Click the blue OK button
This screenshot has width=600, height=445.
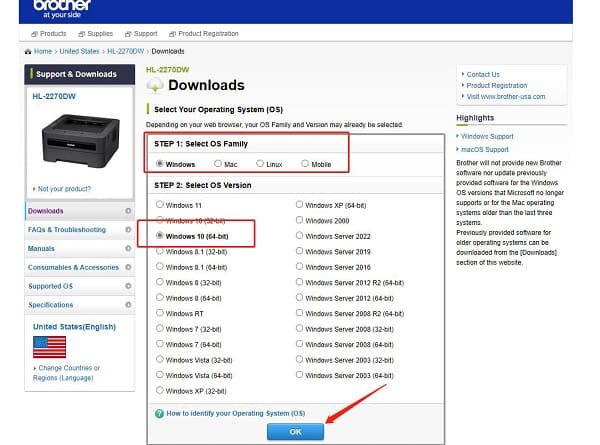click(x=295, y=432)
